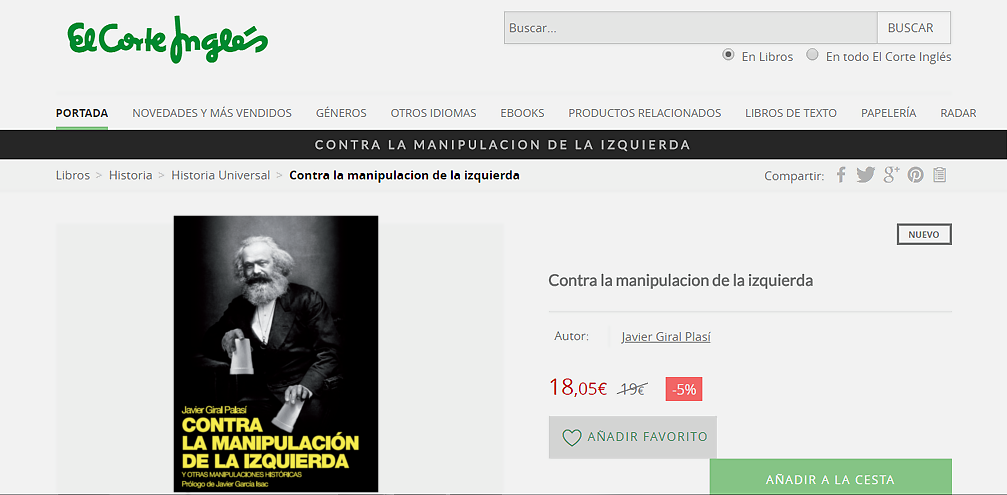Click the BUSCAR search button

(x=913, y=28)
